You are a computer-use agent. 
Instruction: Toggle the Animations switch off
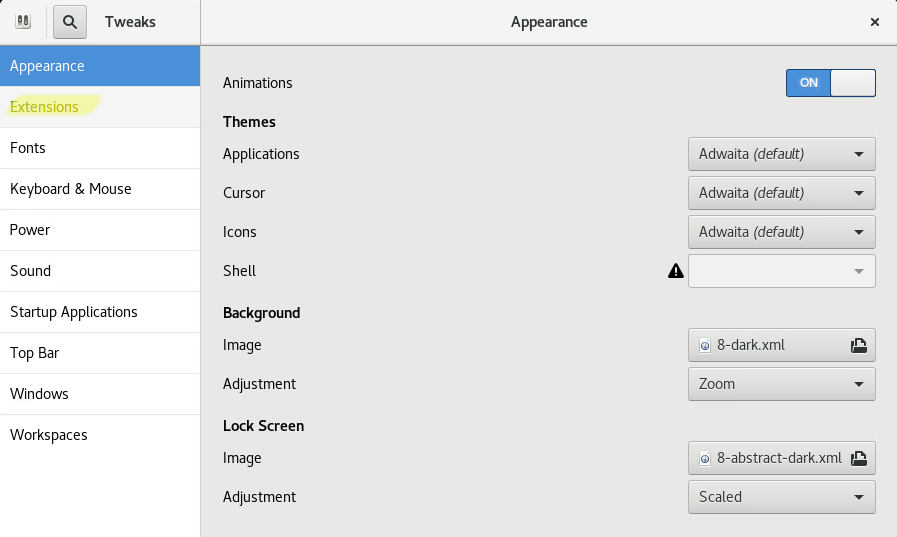tap(831, 83)
